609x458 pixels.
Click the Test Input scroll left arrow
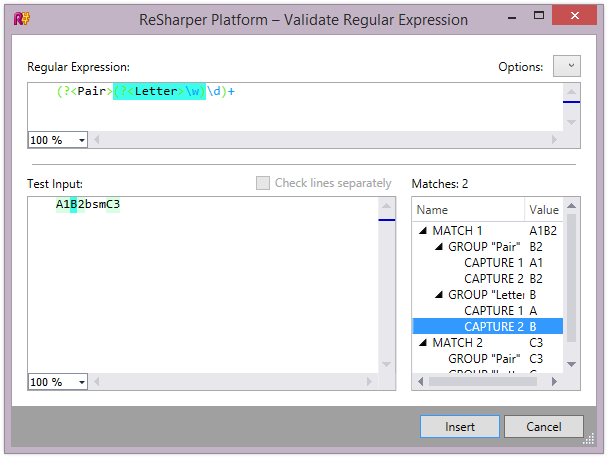(x=97, y=381)
